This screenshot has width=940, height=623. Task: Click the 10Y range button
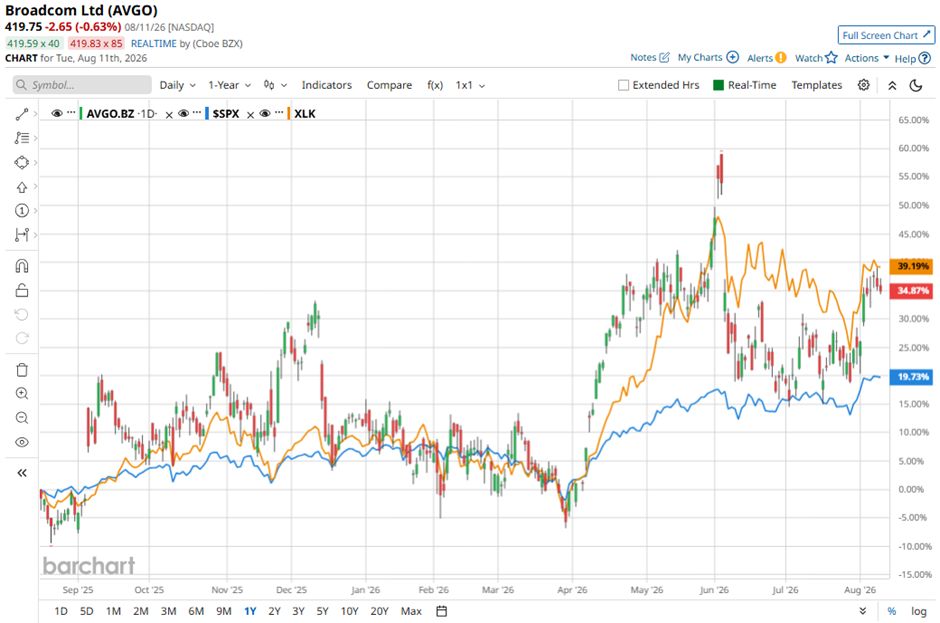[350, 611]
